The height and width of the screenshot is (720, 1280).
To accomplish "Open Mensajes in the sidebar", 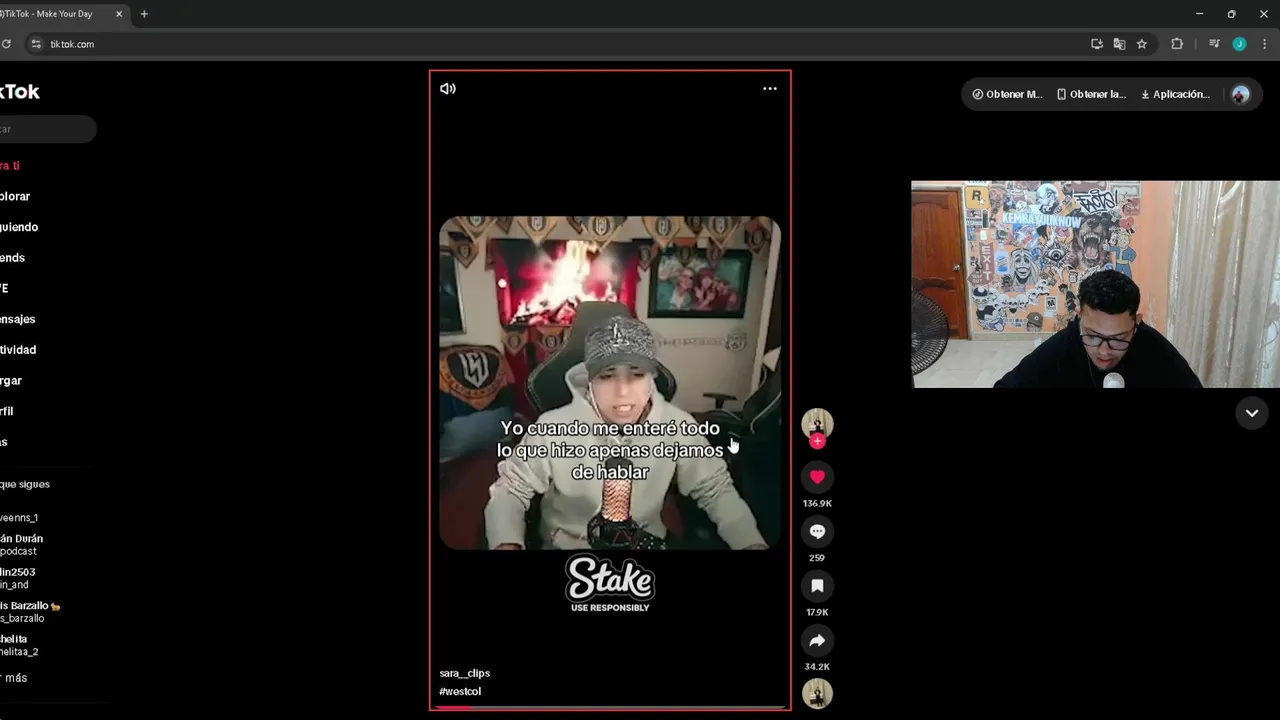I will 17,319.
